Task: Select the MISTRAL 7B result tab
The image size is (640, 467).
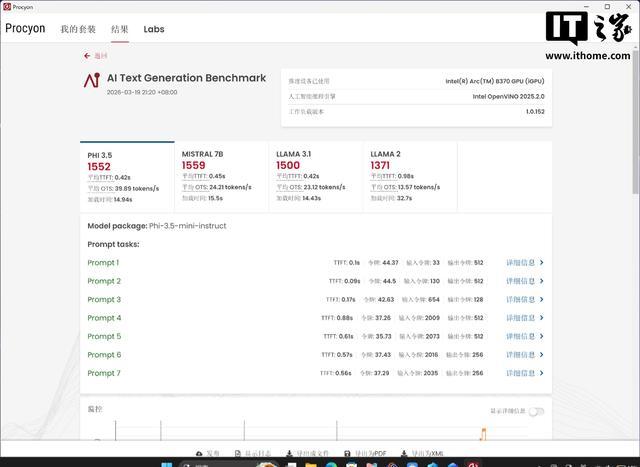Action: (x=222, y=177)
